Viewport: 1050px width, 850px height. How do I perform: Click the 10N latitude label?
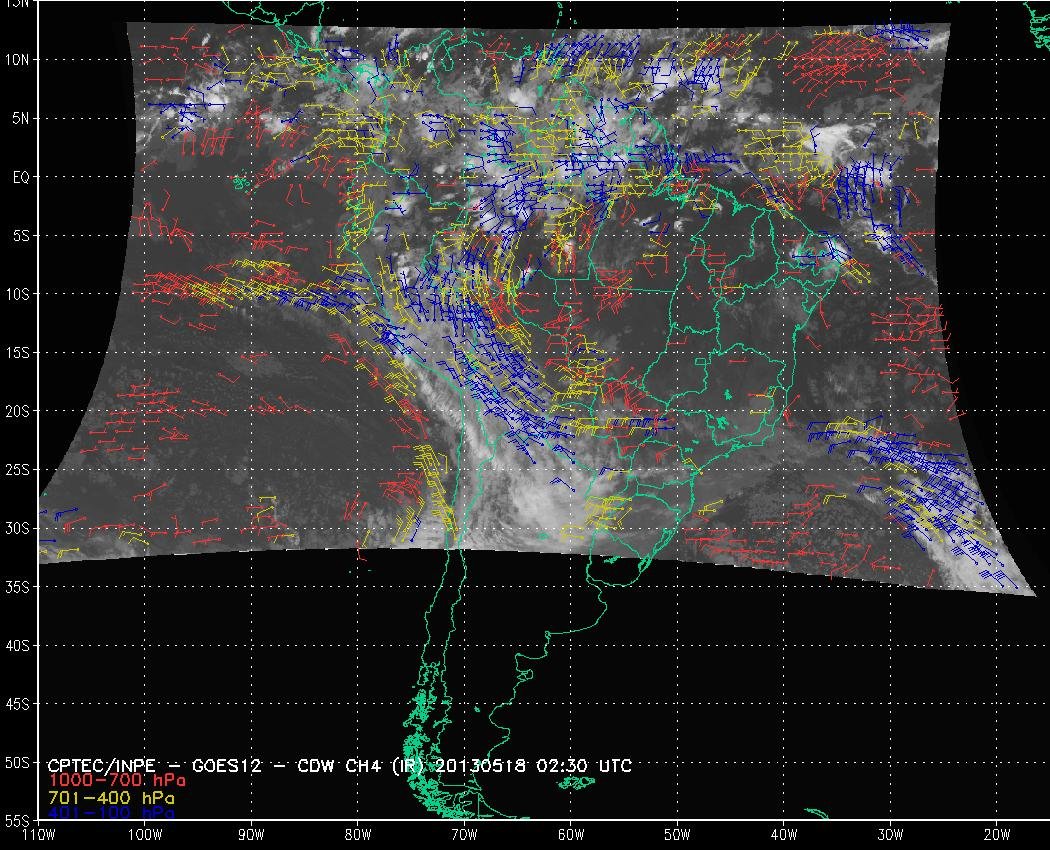[17, 60]
